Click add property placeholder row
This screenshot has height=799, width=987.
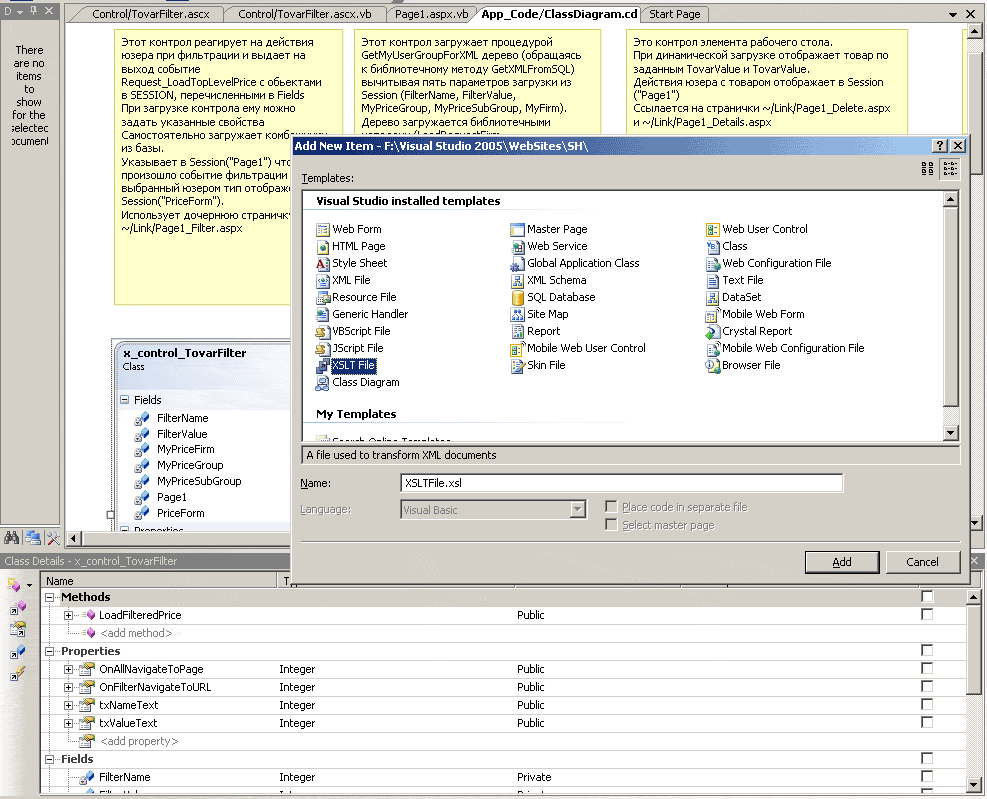click(x=139, y=741)
